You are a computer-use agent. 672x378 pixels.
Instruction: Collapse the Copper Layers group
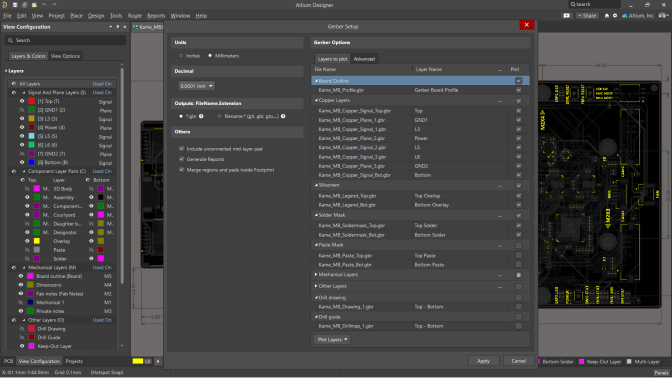316,100
